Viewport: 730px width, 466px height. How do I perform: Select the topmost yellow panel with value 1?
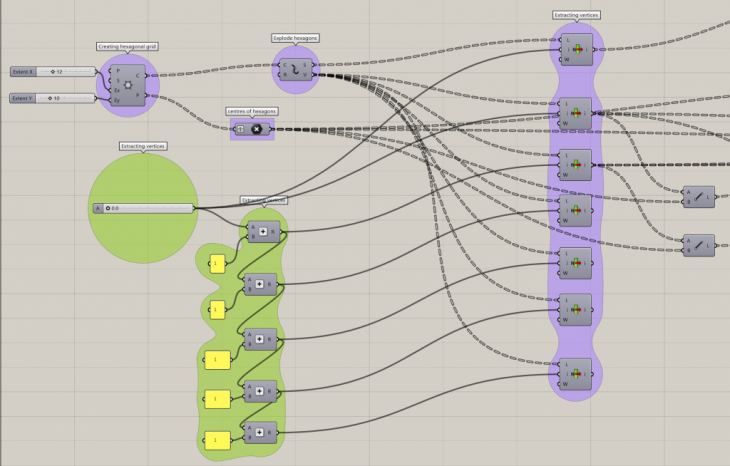[217, 264]
